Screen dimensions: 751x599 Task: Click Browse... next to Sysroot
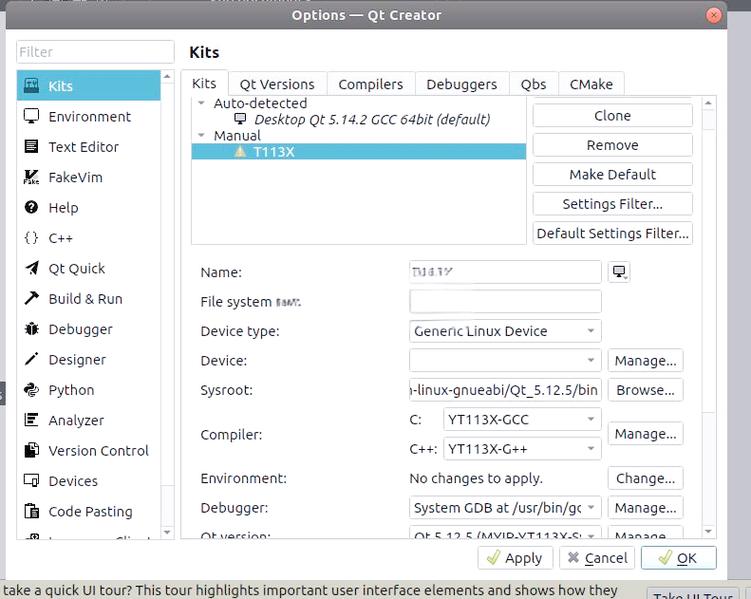pyautogui.click(x=646, y=390)
